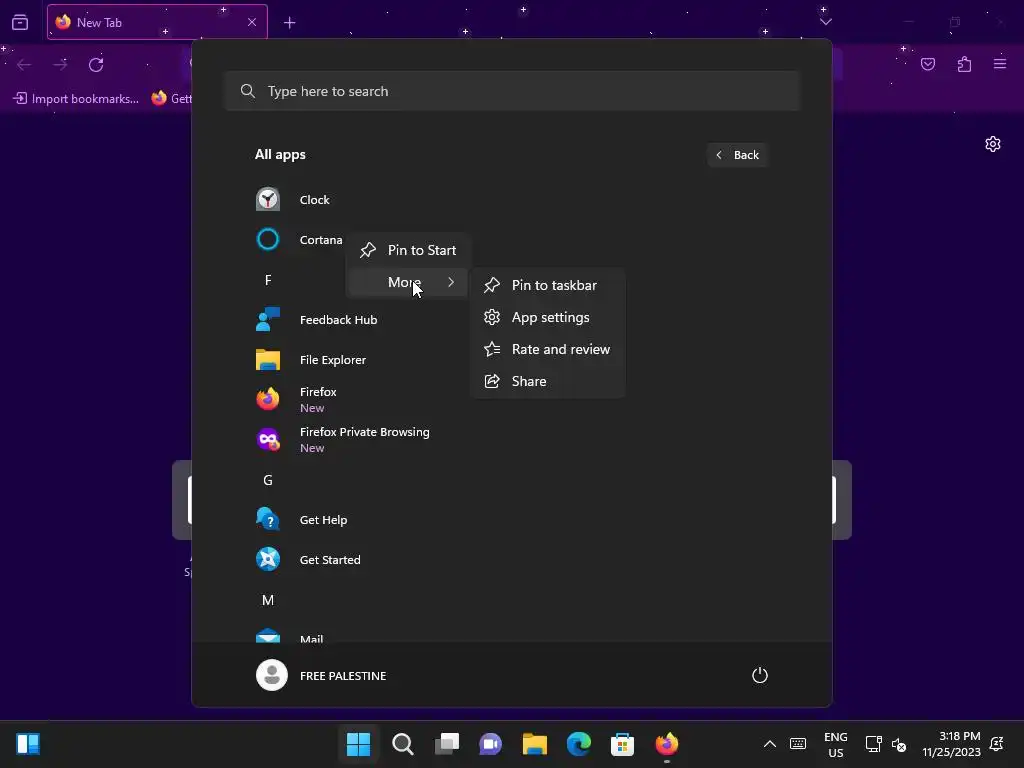Click the Type here to search field
Screen dimensions: 1024x768
pyautogui.click(x=513, y=91)
